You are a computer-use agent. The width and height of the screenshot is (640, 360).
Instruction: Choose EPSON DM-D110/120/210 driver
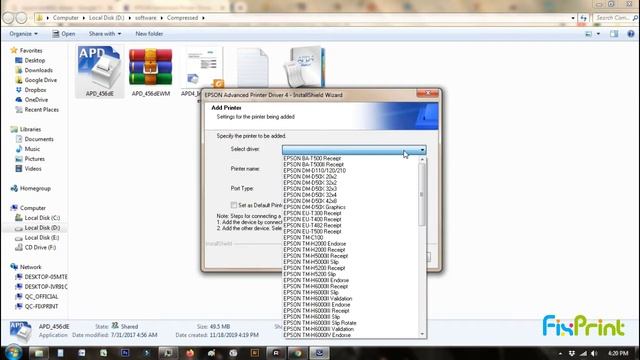pyautogui.click(x=315, y=171)
